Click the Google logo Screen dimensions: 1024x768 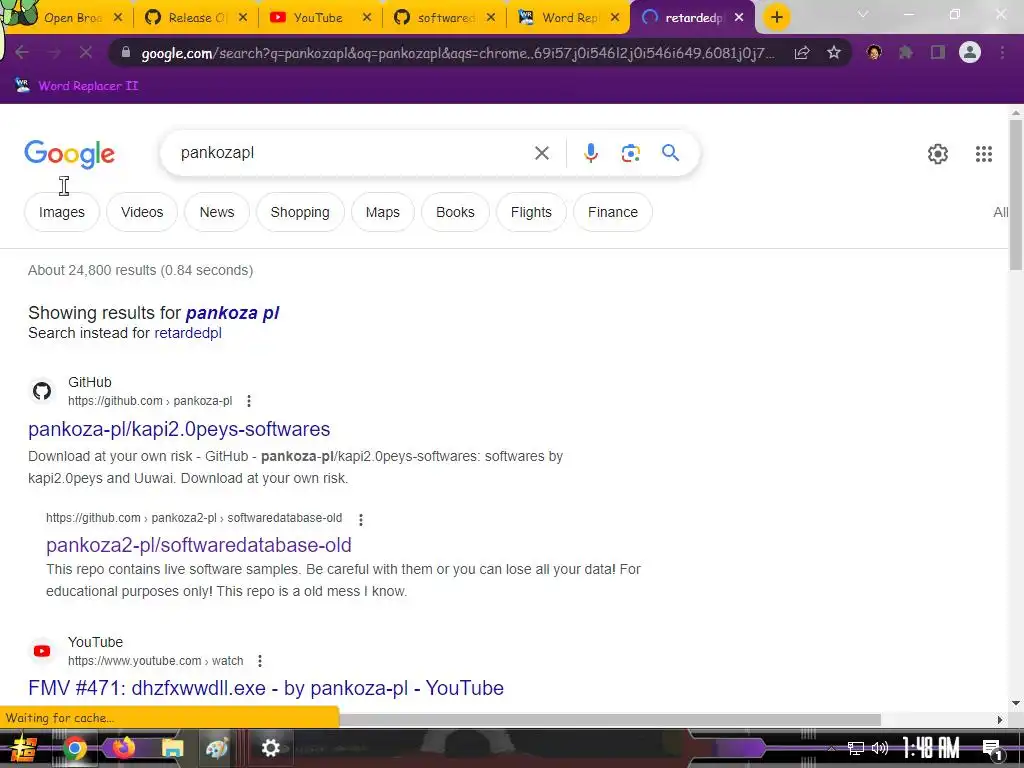[x=69, y=154]
